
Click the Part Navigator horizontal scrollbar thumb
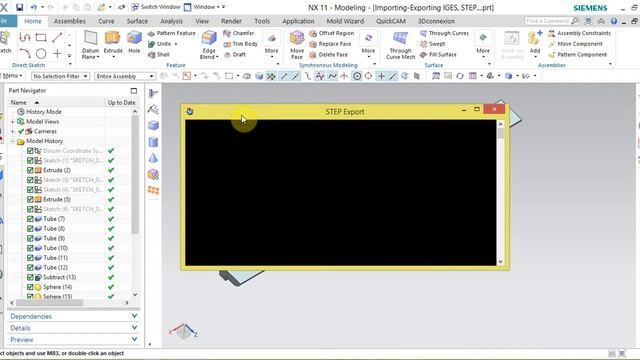pos(50,303)
